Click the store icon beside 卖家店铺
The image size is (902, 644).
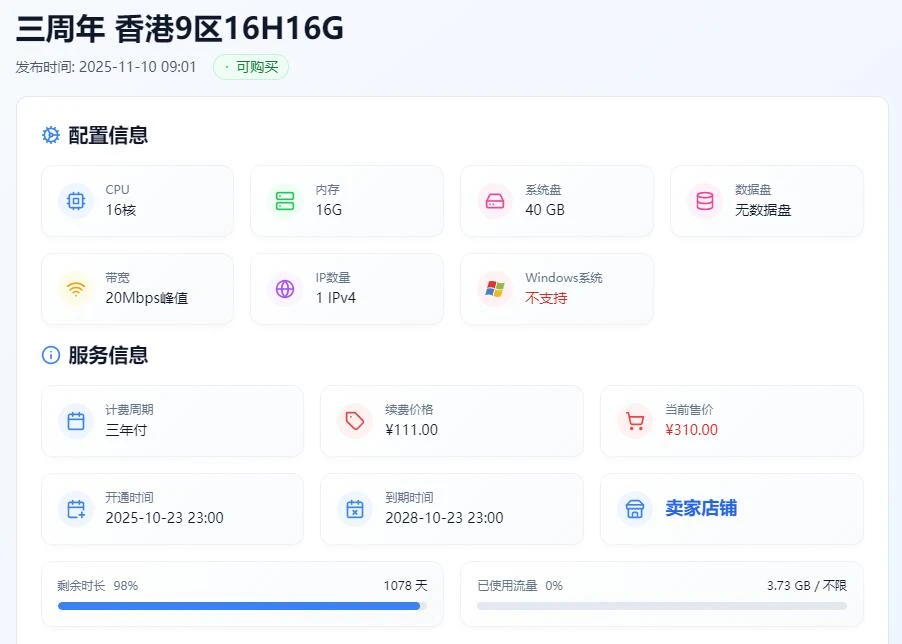click(635, 509)
